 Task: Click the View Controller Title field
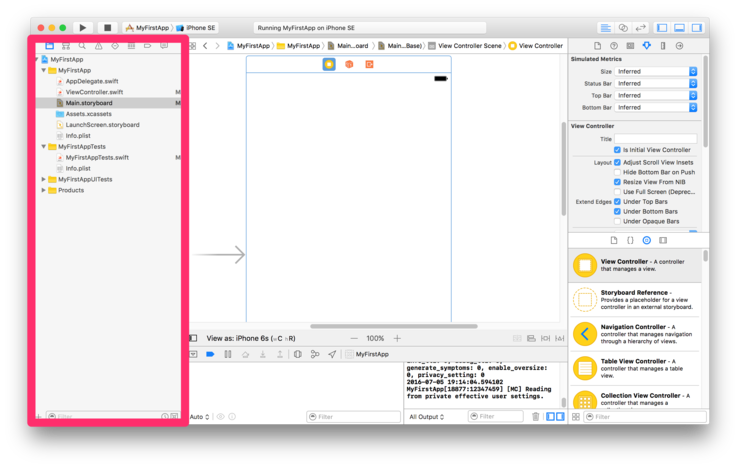656,139
